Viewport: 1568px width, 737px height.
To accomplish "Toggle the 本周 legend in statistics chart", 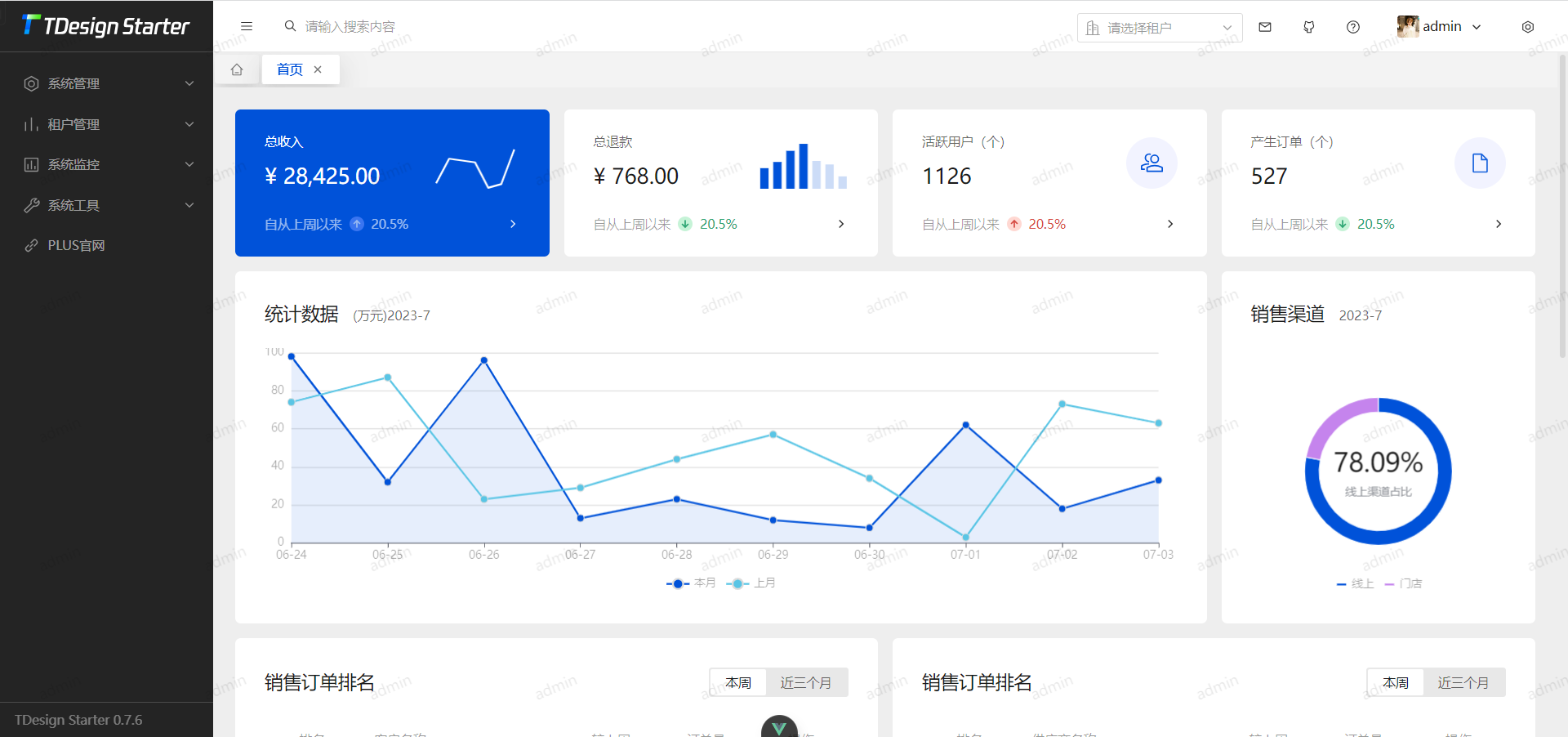I will tap(690, 583).
